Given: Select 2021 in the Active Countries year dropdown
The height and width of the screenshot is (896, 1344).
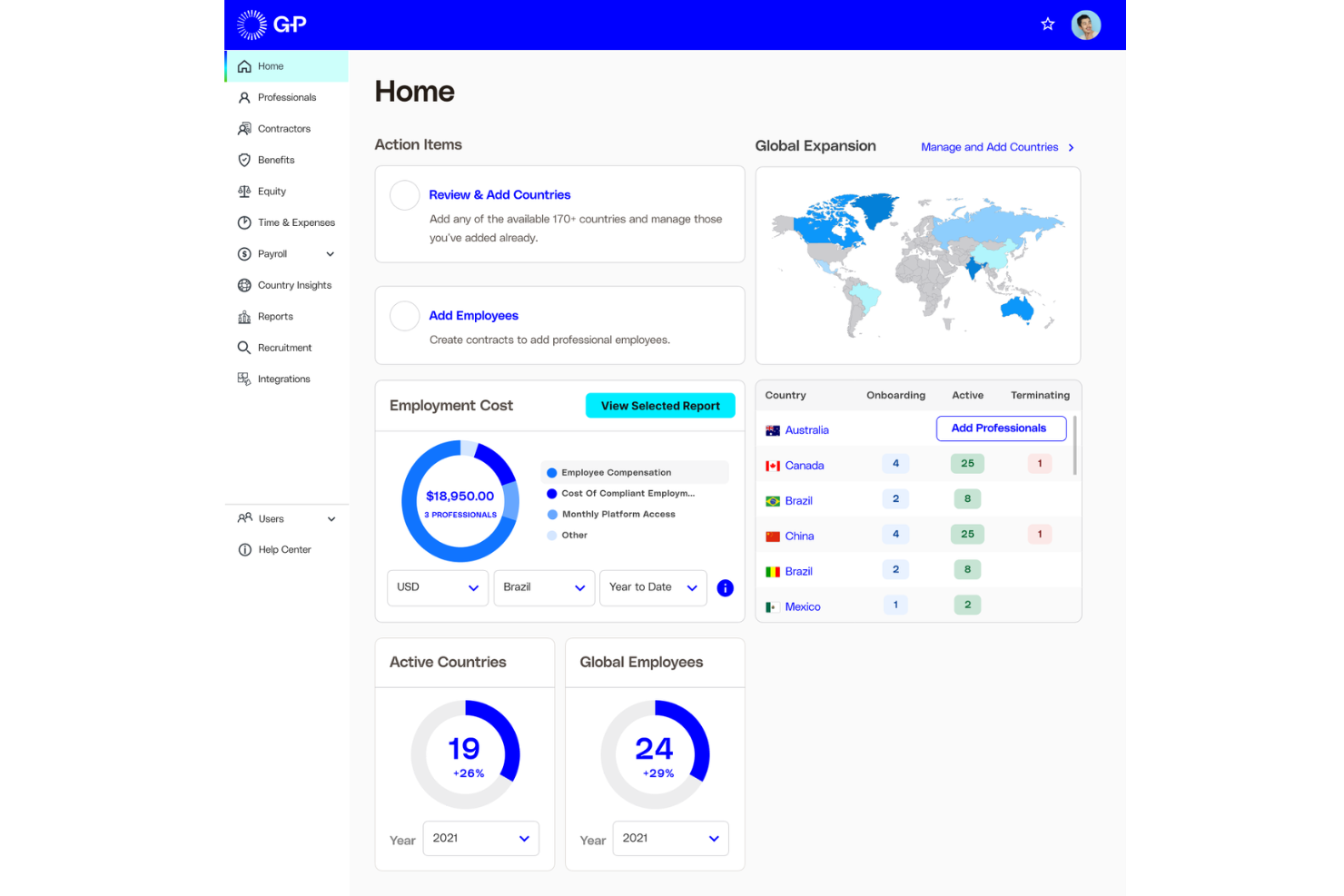Looking at the screenshot, I should click(x=480, y=838).
